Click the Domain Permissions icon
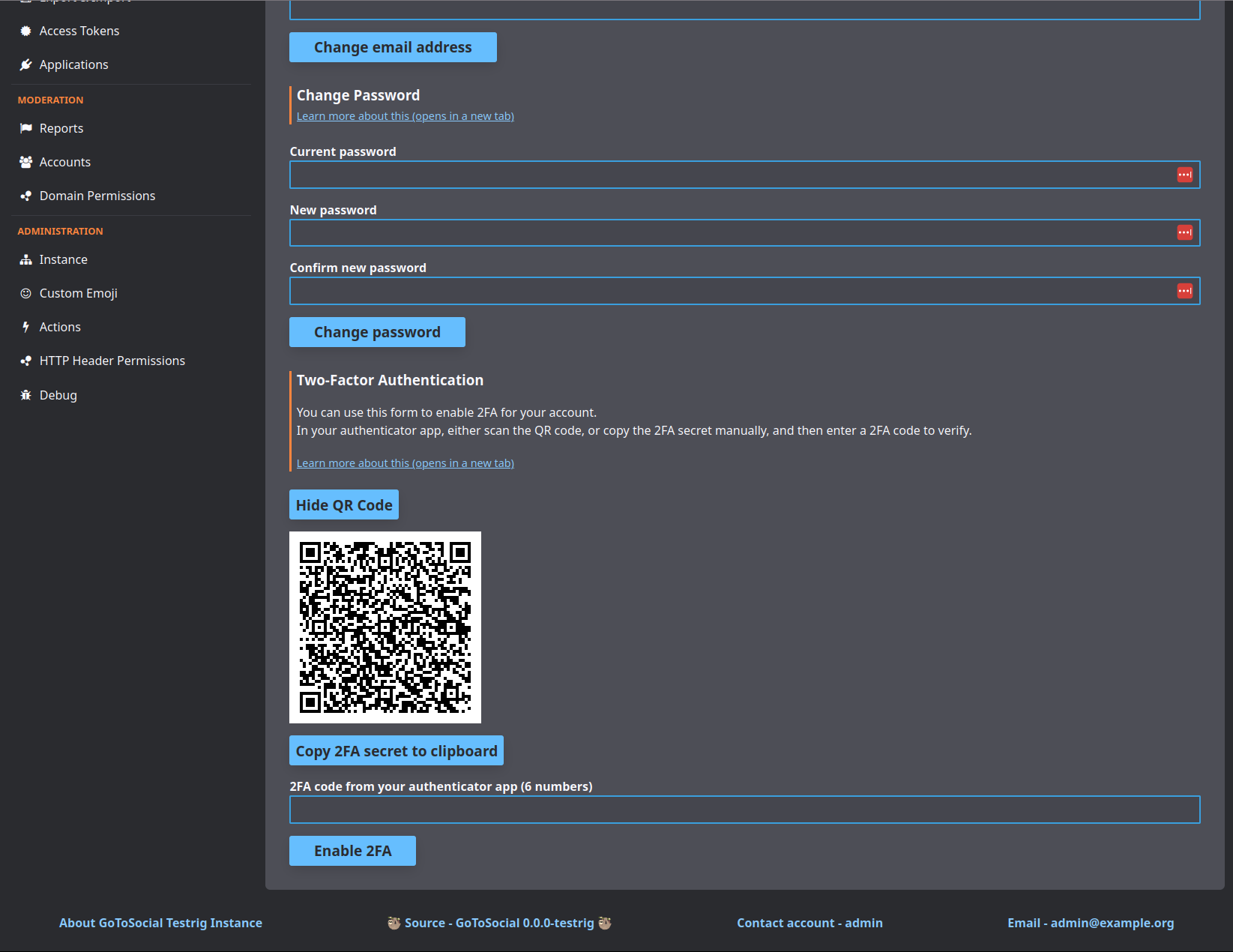 tap(25, 196)
